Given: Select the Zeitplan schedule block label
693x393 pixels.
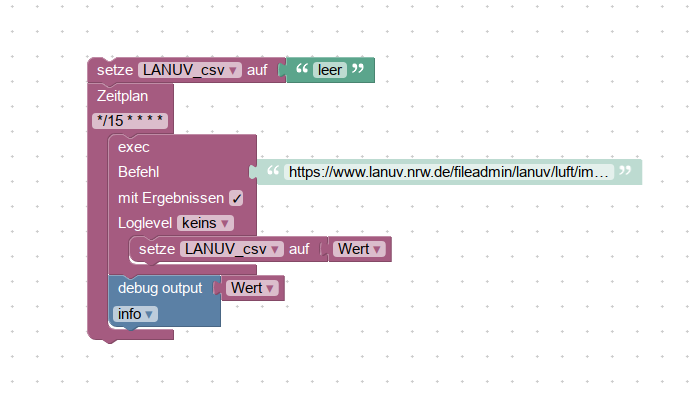Looking at the screenshot, I should point(122,96).
